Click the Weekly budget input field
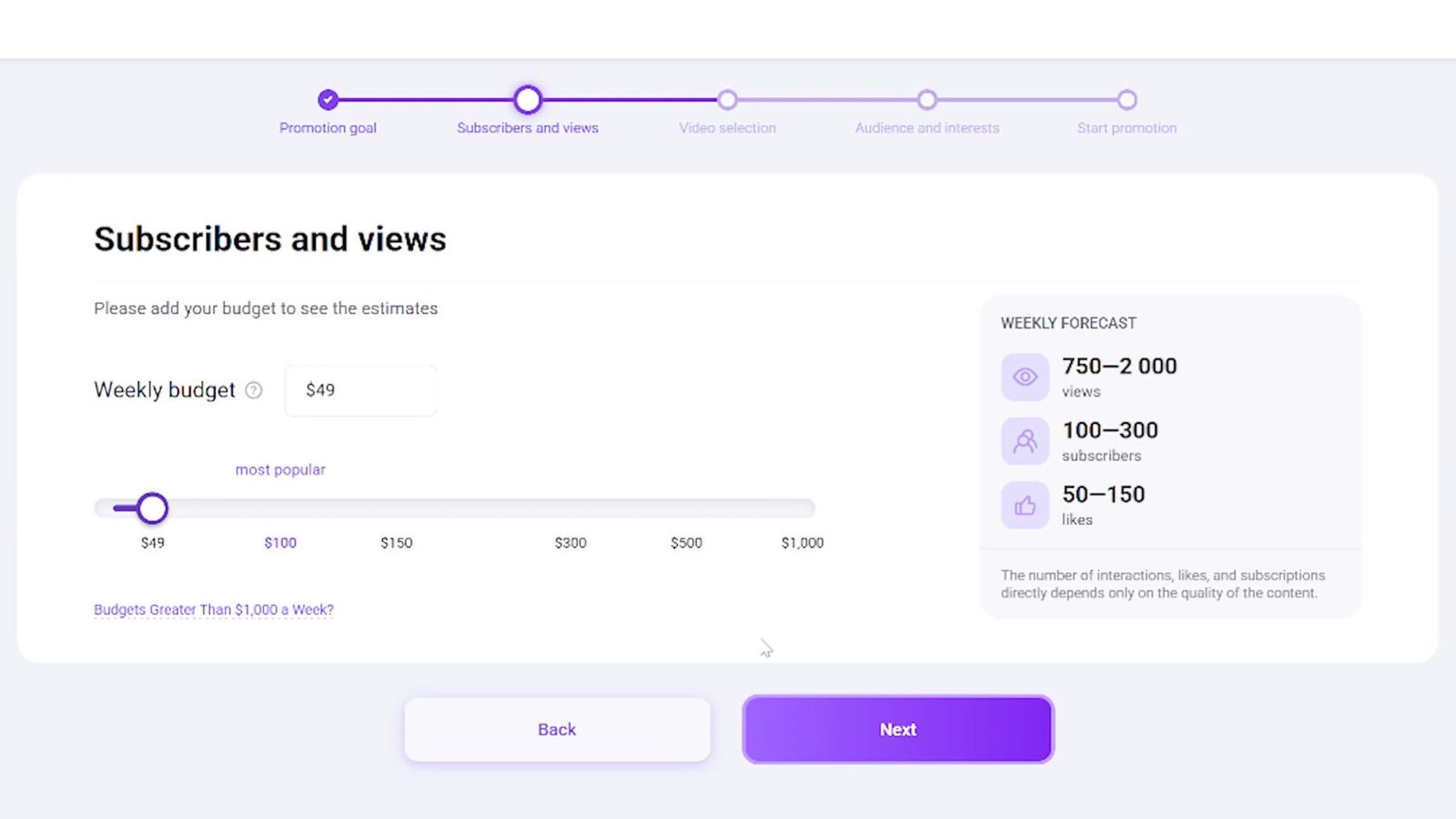 (x=361, y=390)
